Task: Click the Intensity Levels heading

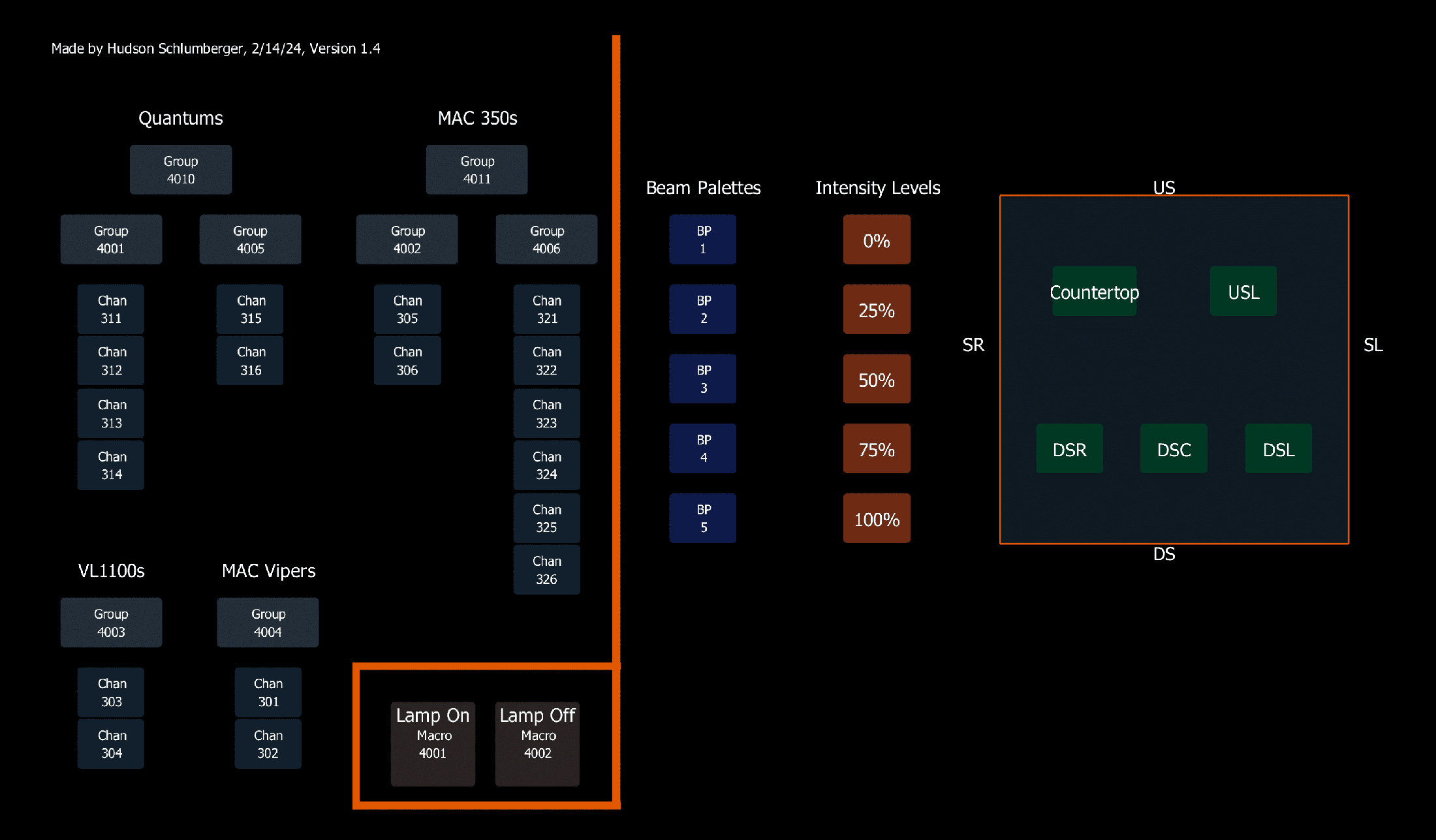Action: pyautogui.click(x=877, y=188)
